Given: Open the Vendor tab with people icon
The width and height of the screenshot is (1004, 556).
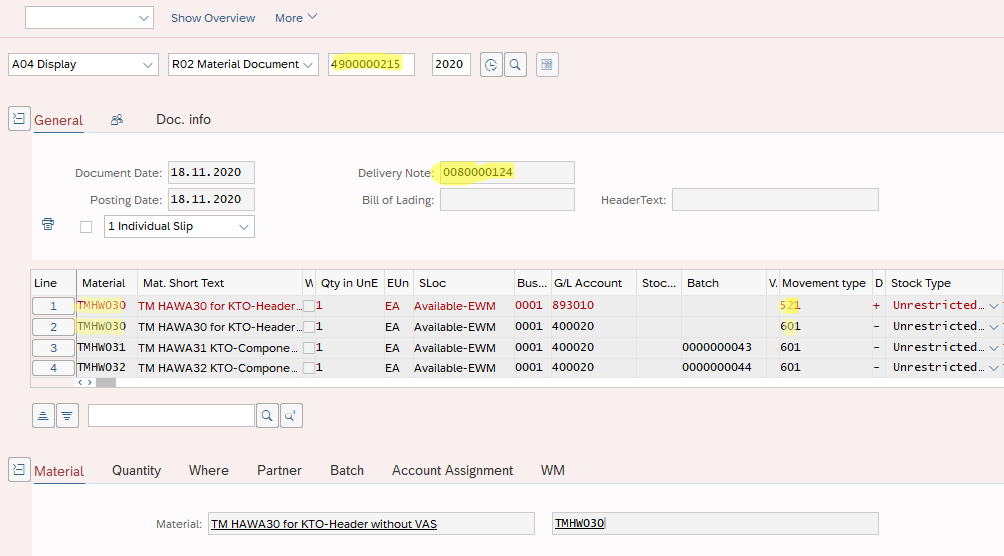Looking at the screenshot, I should (x=117, y=120).
